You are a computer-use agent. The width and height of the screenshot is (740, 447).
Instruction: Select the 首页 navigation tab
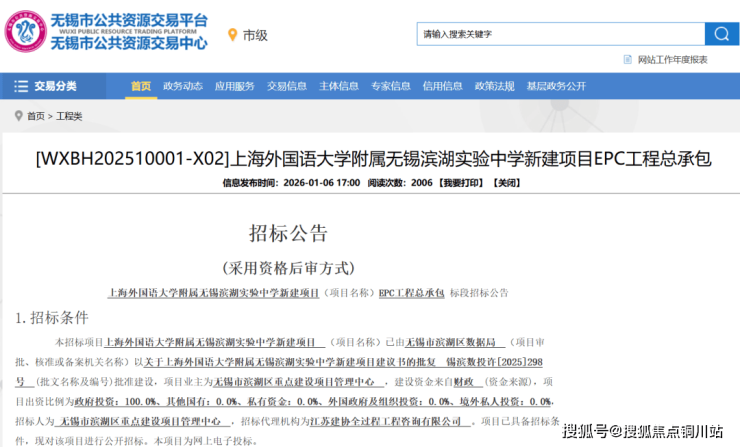click(x=141, y=86)
